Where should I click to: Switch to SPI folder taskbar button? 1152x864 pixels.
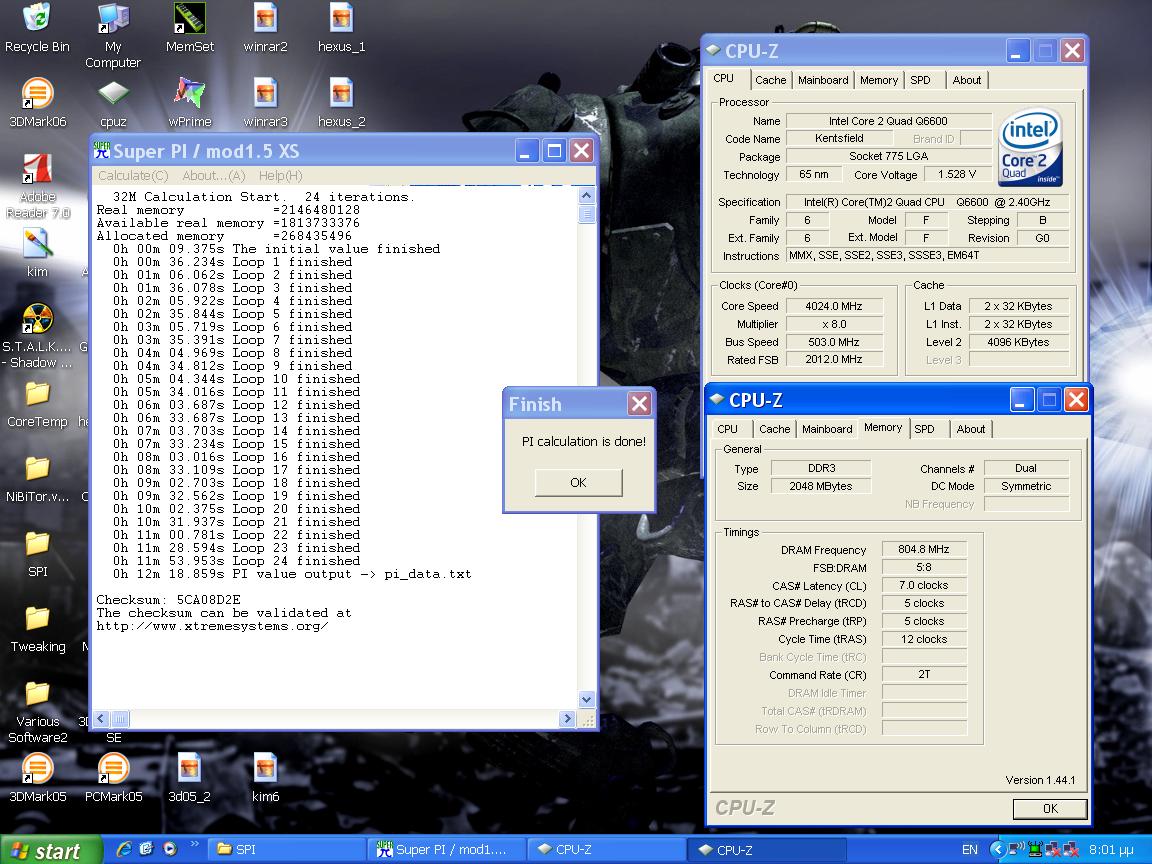[287, 849]
